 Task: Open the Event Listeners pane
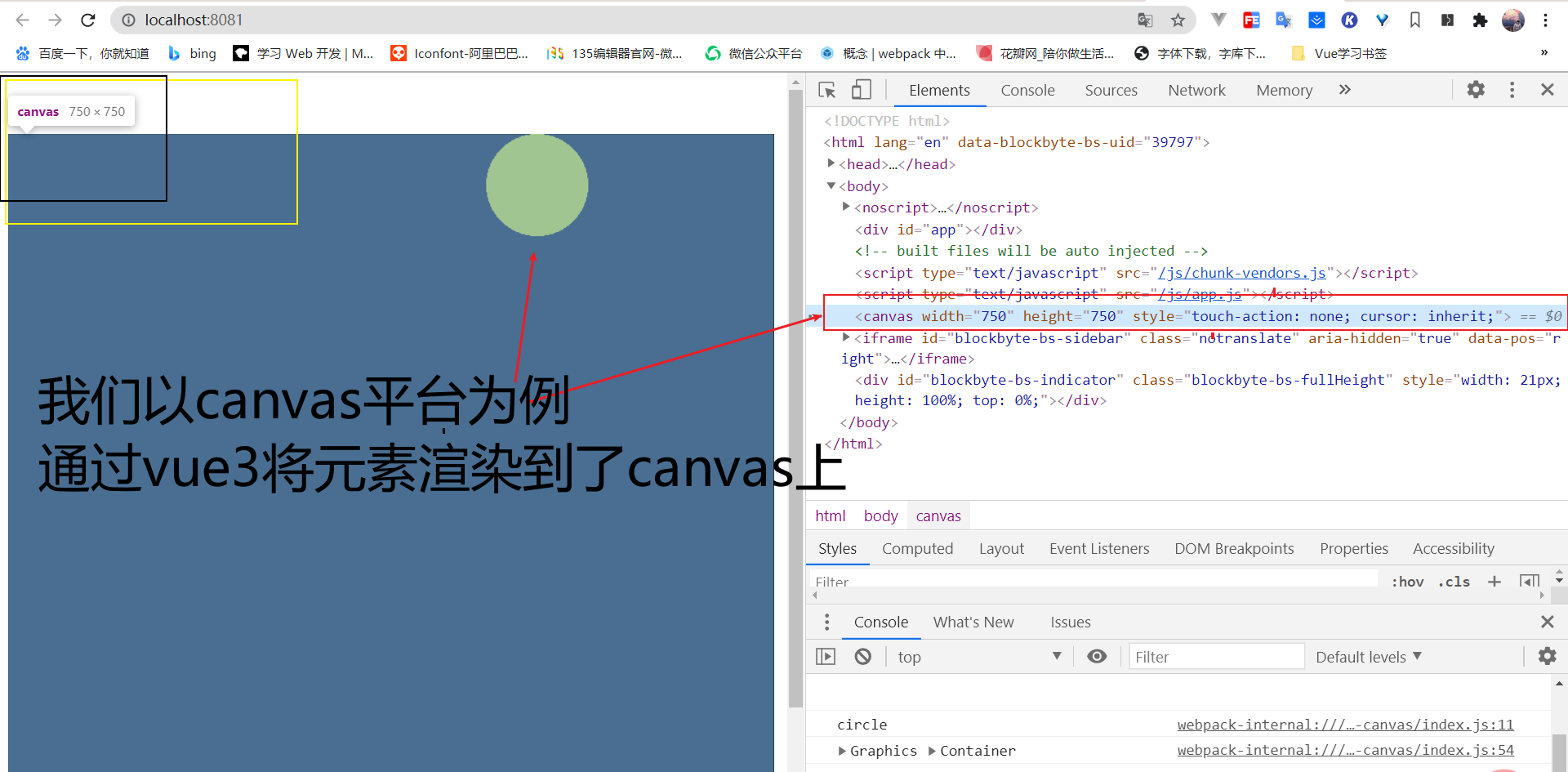pos(1098,548)
